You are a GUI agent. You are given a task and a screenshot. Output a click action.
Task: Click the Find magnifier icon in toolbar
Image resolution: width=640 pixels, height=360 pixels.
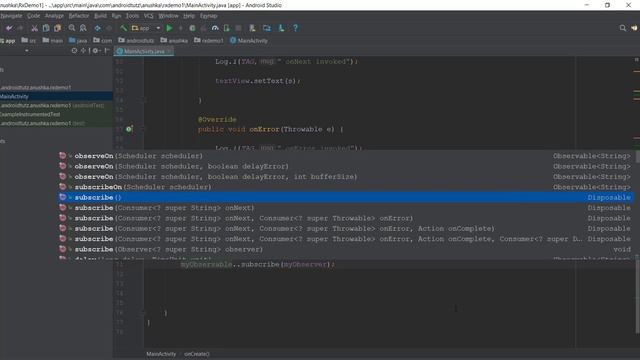click(72, 28)
